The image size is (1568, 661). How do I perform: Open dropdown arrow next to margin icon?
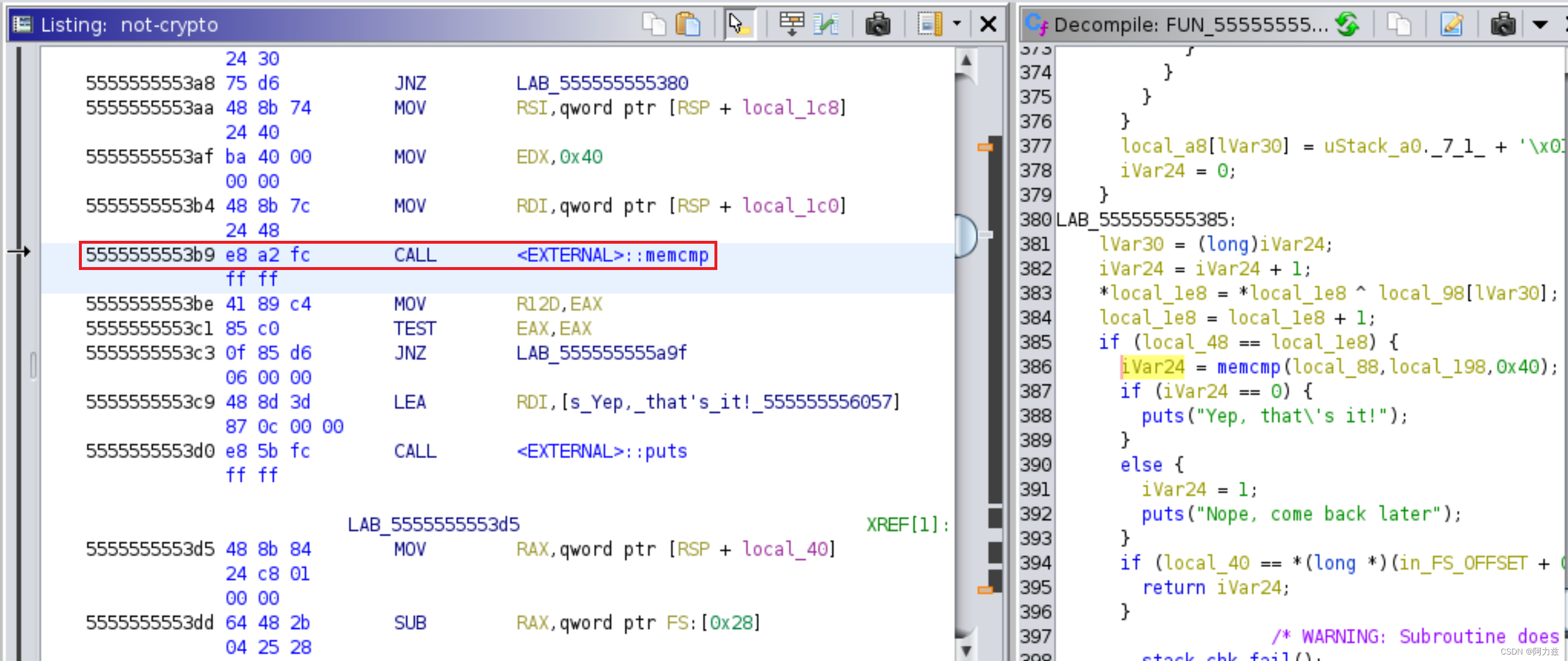[957, 25]
